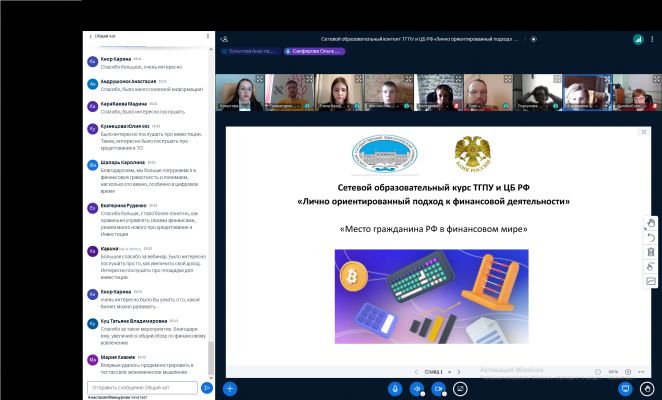Zoom in the presentation
The height and width of the screenshot is (400, 662).
pos(628,372)
